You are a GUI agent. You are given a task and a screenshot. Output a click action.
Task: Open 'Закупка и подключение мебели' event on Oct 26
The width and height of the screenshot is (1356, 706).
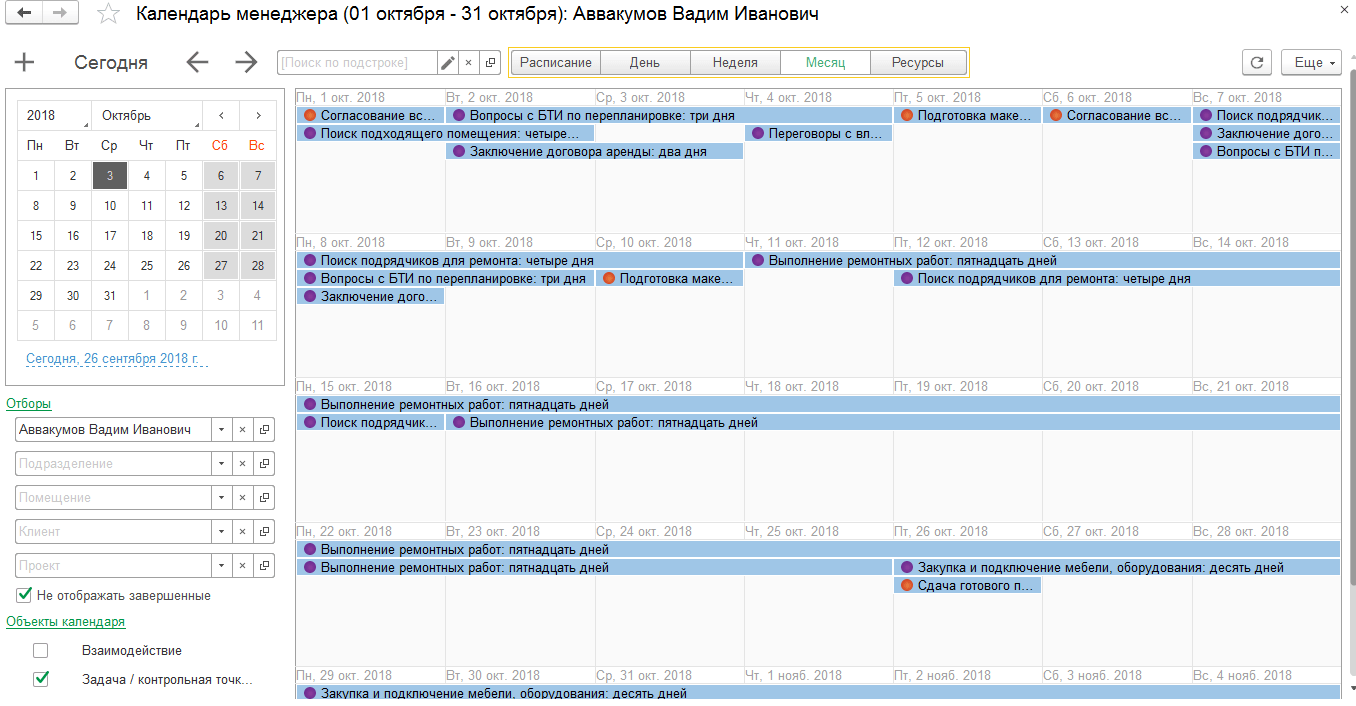click(1116, 567)
